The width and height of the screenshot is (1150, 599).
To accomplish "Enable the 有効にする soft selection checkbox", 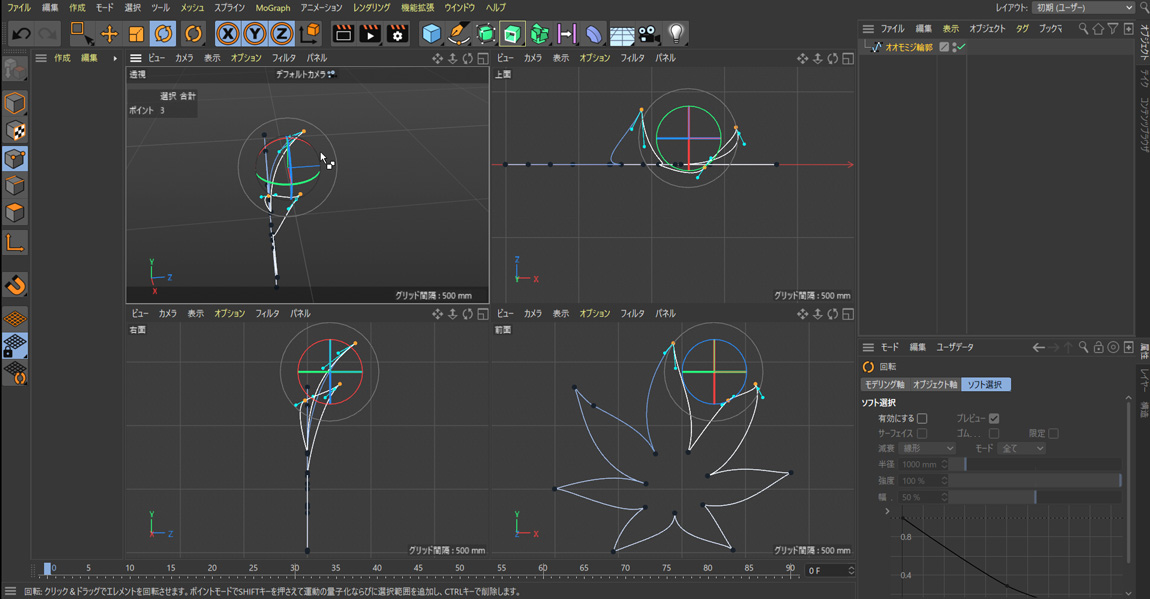I will [x=922, y=419].
